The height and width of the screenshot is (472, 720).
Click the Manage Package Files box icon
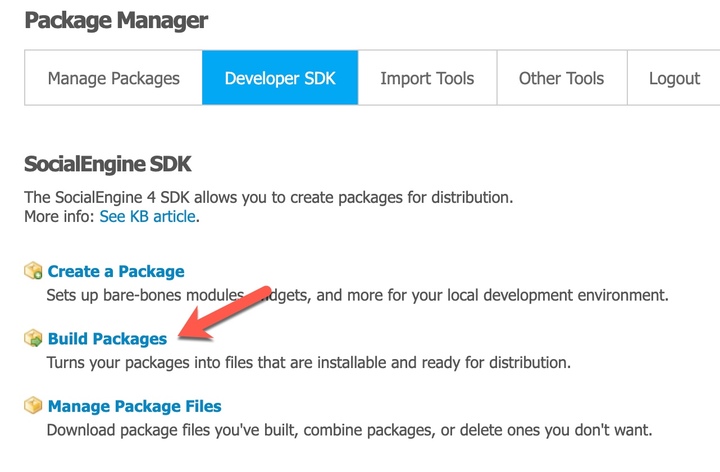click(33, 405)
